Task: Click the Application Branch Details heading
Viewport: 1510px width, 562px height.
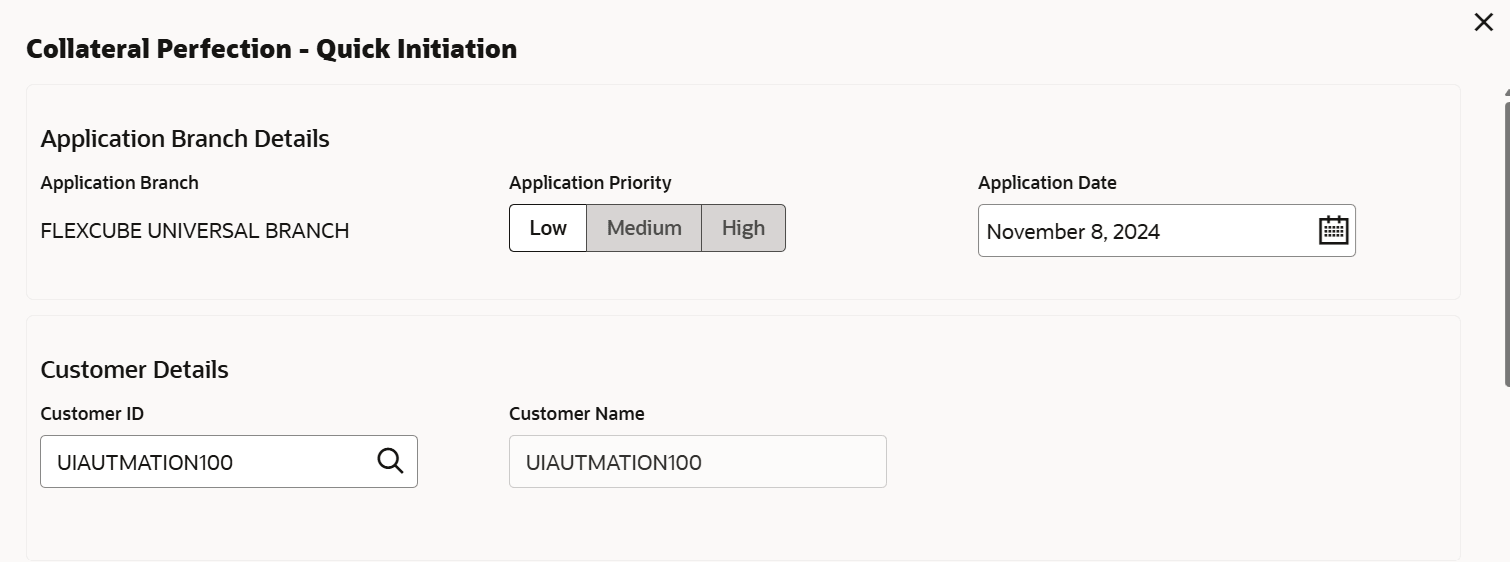Action: pos(185,139)
